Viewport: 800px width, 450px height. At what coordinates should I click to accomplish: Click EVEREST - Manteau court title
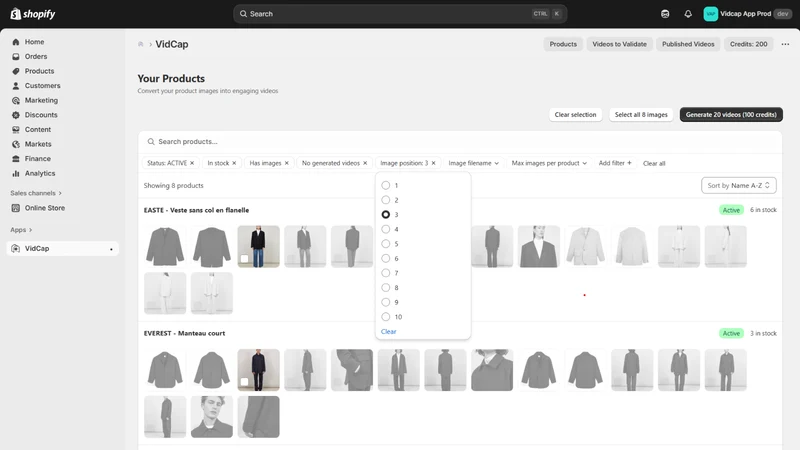pyautogui.click(x=184, y=334)
